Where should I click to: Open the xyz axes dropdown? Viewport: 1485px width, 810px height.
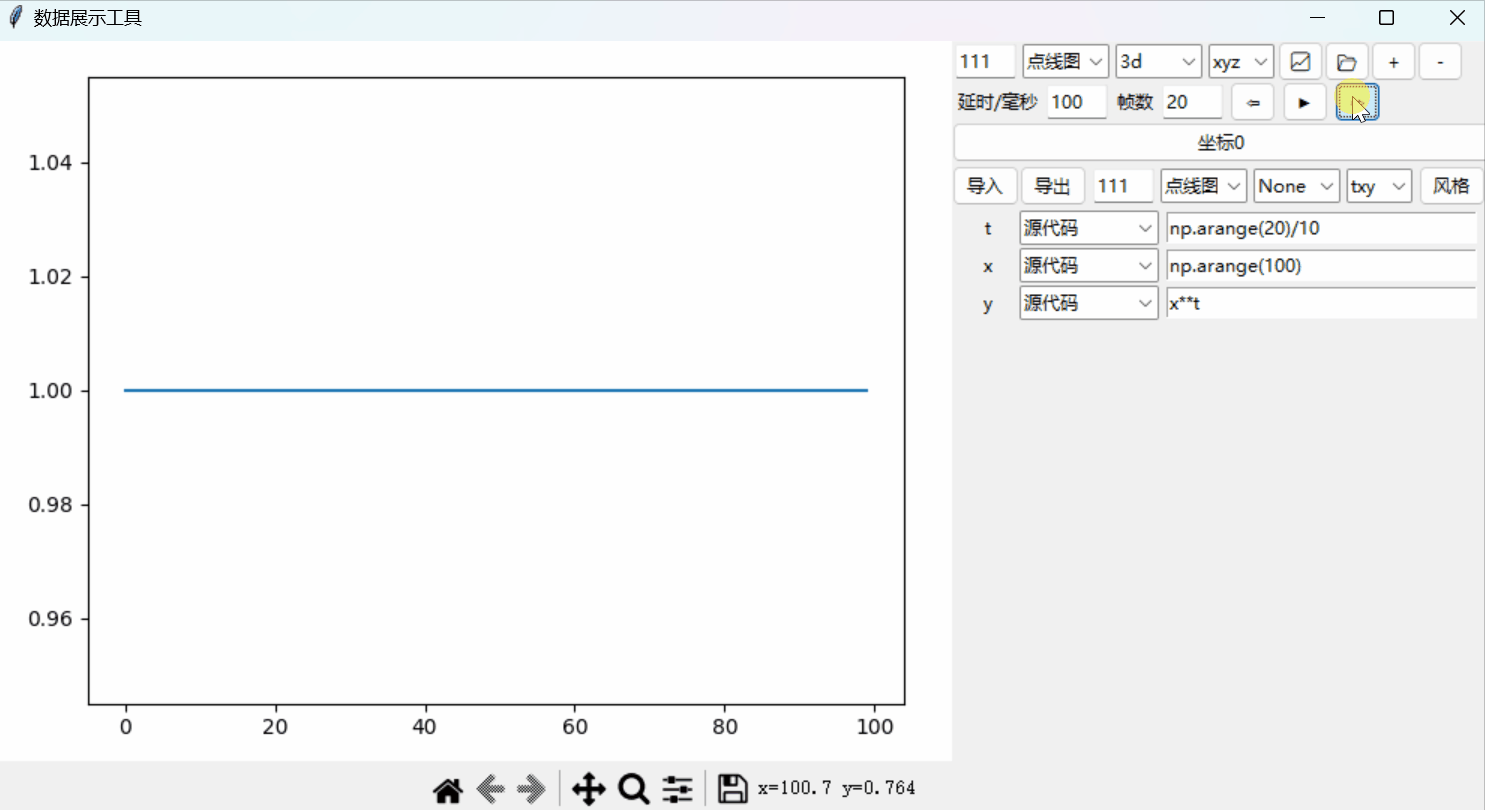[x=1241, y=62]
